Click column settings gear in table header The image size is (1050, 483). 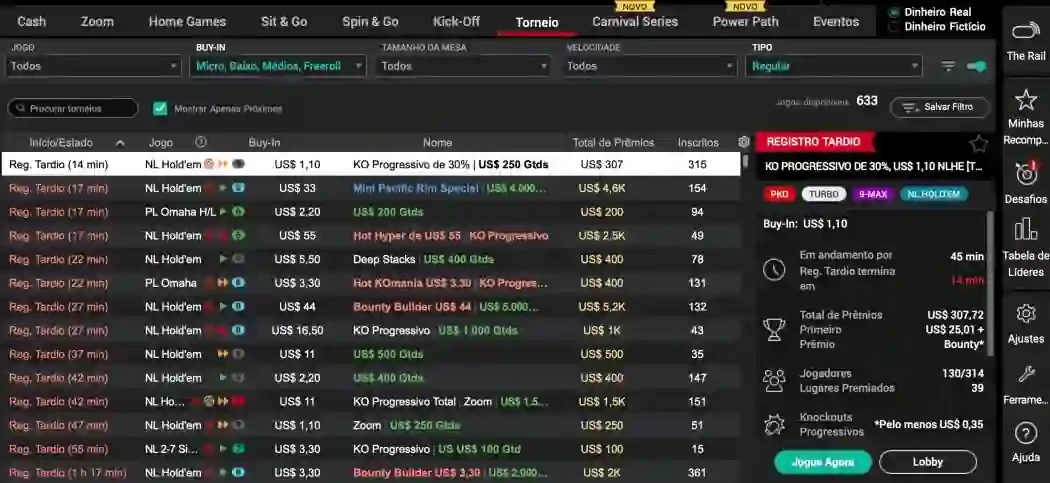tap(743, 142)
